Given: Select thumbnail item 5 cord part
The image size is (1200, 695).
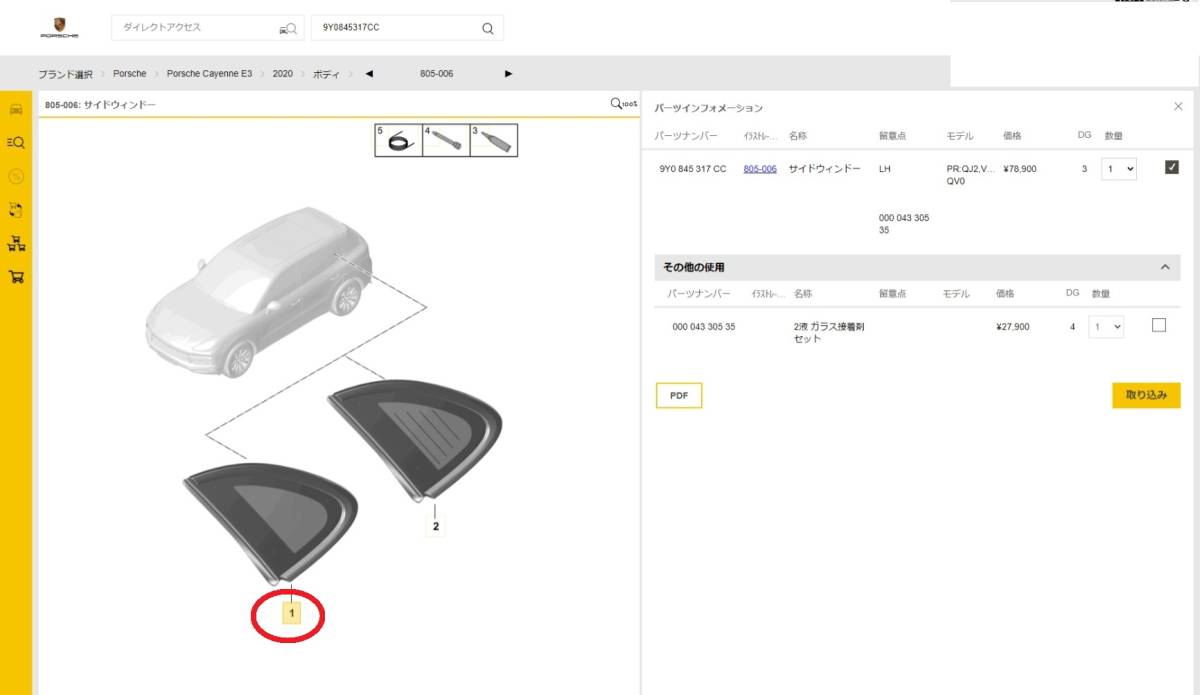Looking at the screenshot, I should click(x=398, y=141).
